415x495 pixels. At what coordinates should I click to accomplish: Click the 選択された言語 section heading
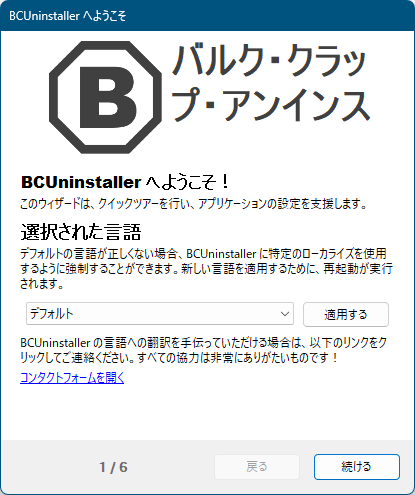coord(81,232)
